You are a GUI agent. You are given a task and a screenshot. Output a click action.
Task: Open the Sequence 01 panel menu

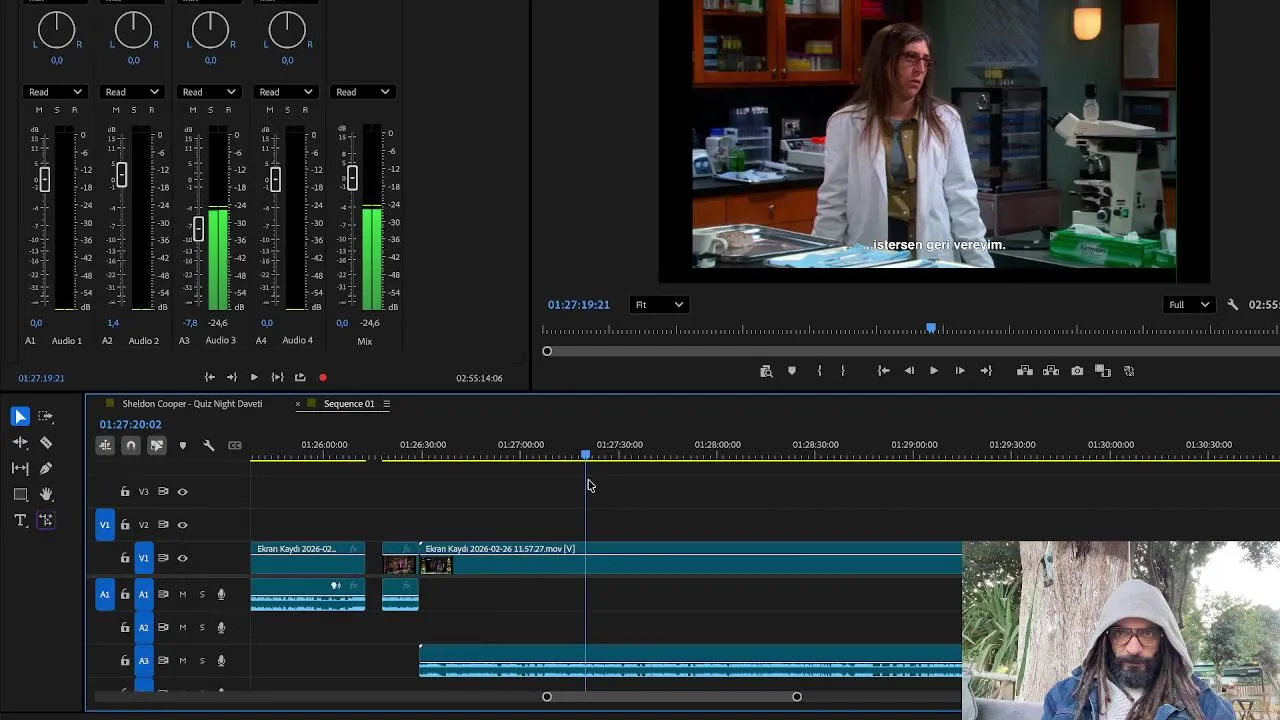(x=386, y=404)
